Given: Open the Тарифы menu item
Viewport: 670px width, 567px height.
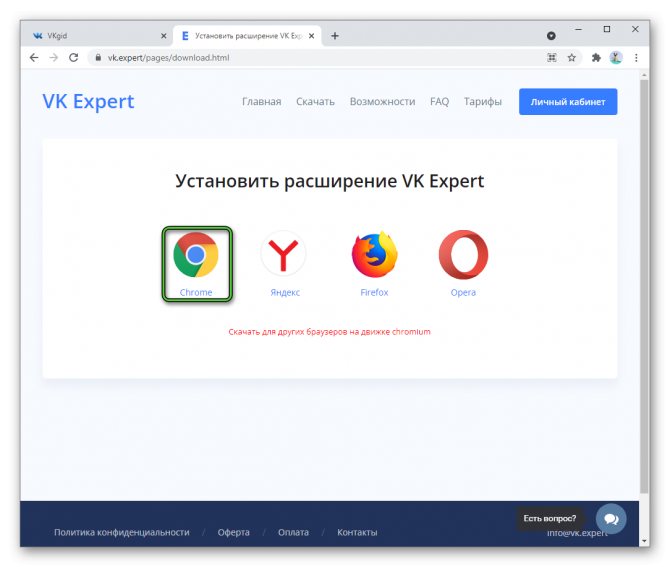Looking at the screenshot, I should (483, 102).
